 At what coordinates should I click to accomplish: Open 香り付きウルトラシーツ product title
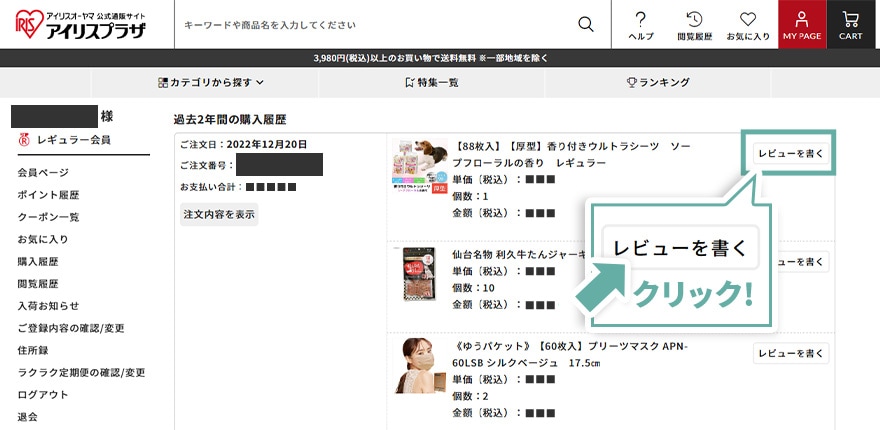coord(571,154)
